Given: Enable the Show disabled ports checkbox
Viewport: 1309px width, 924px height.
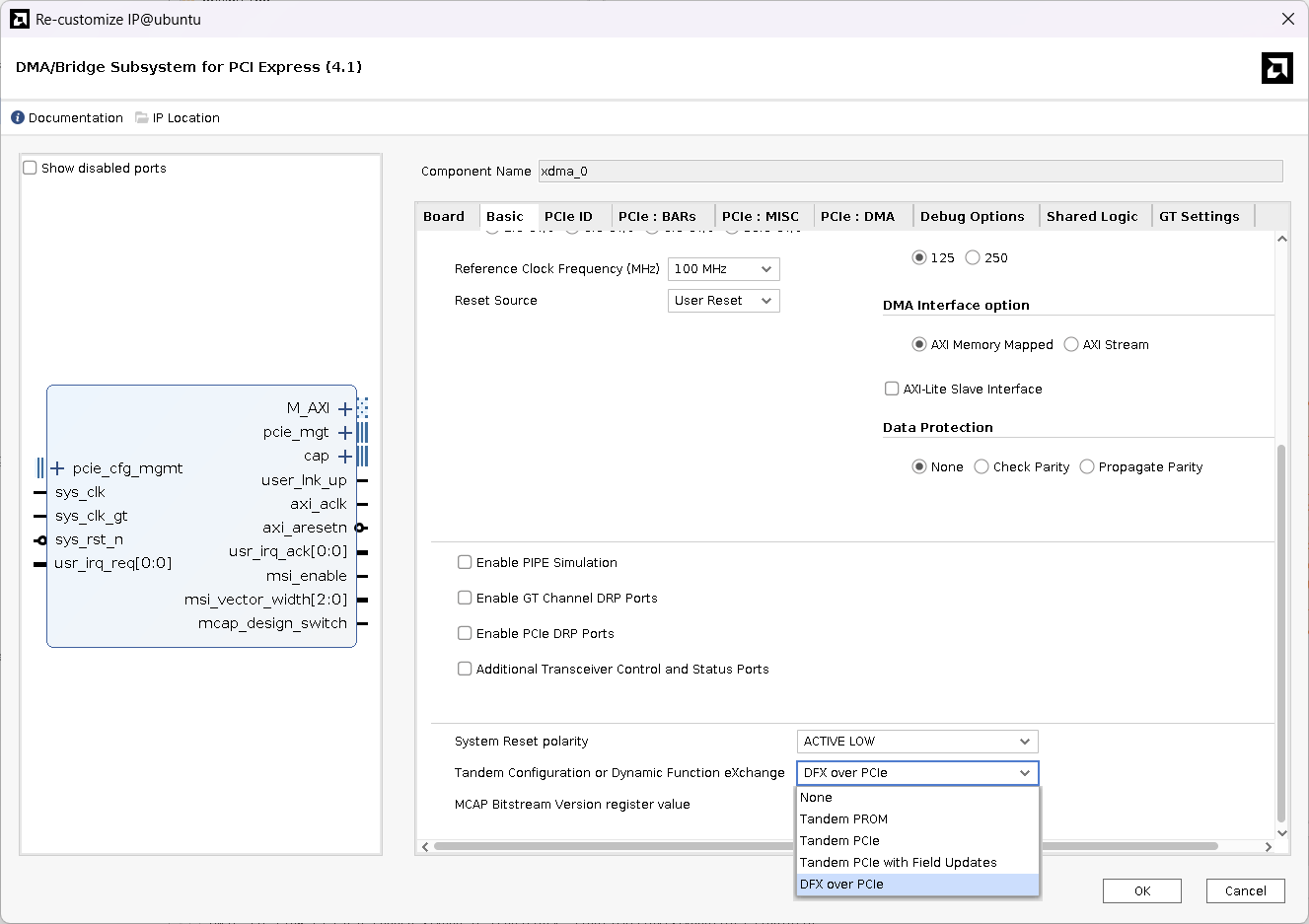Looking at the screenshot, I should (31, 168).
